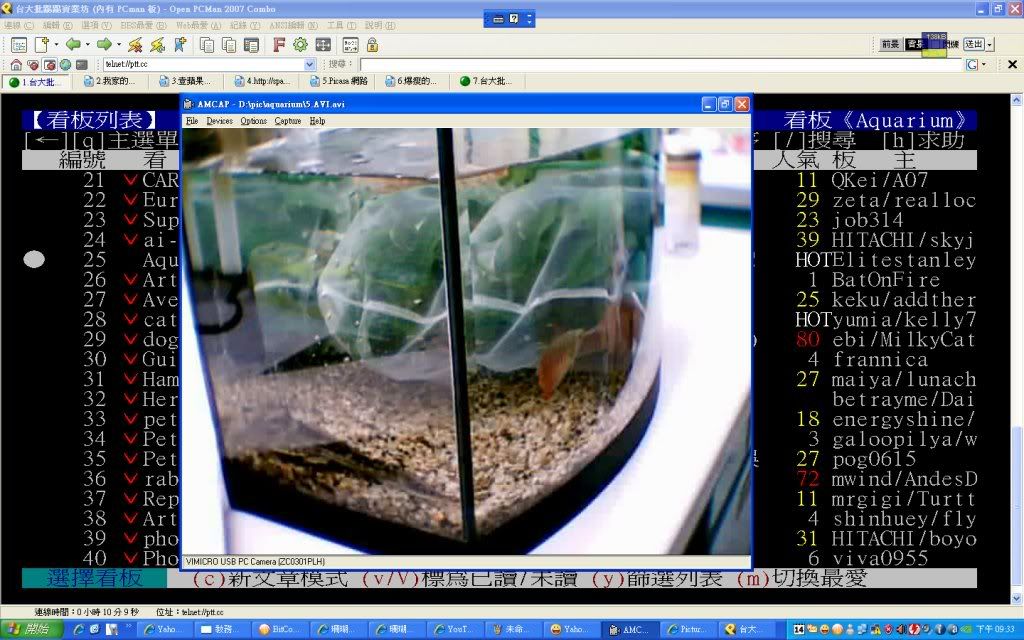
Task: Click the red F font icon
Action: (279, 45)
